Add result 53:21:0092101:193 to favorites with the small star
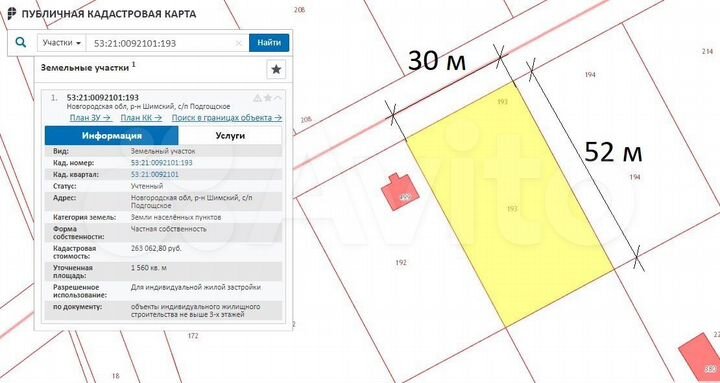The height and width of the screenshot is (383, 720). [x=268, y=98]
